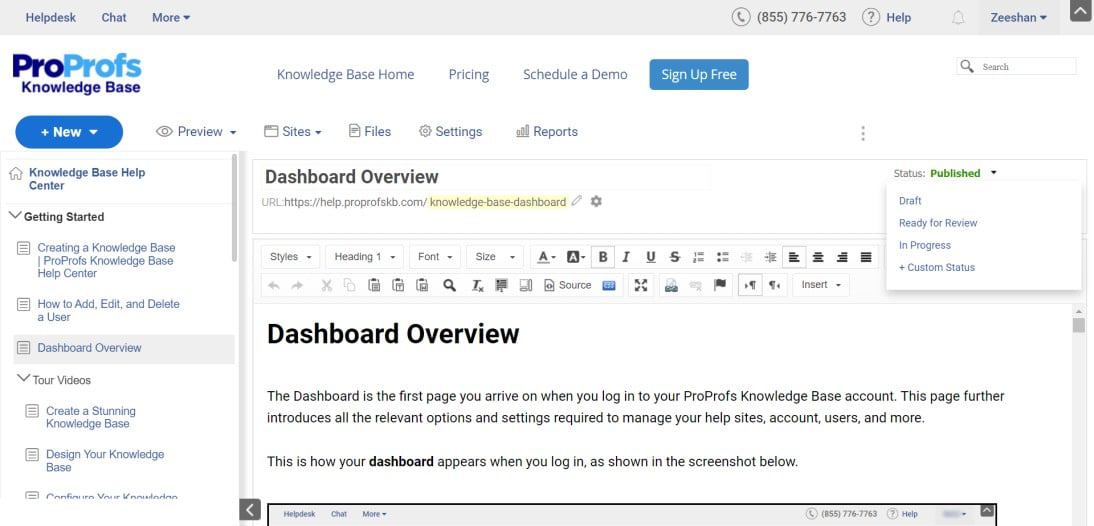1094x526 pixels.
Task: Collapse the Tour Videos folder
Action: 23,379
